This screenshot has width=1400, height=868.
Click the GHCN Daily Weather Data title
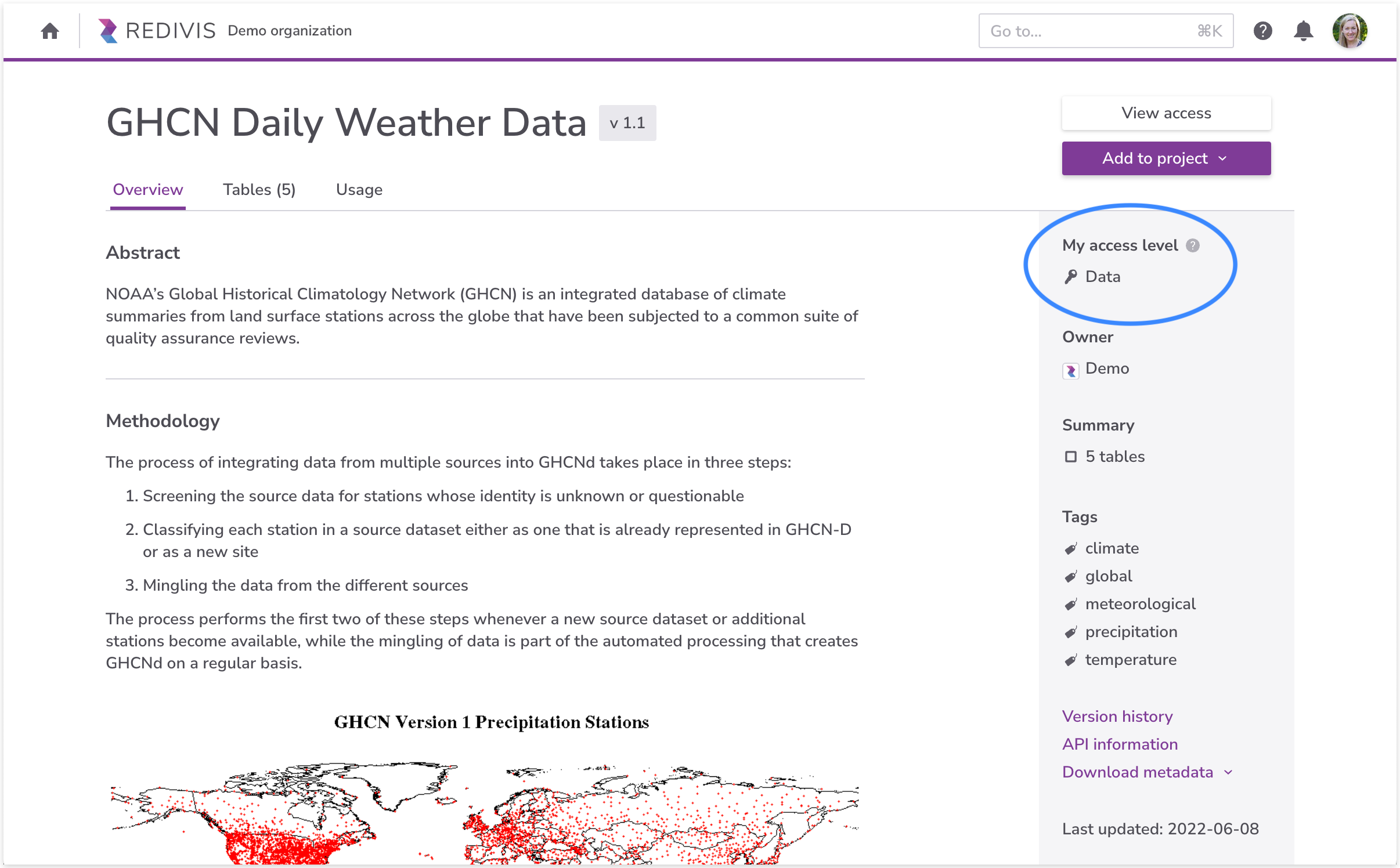tap(347, 123)
